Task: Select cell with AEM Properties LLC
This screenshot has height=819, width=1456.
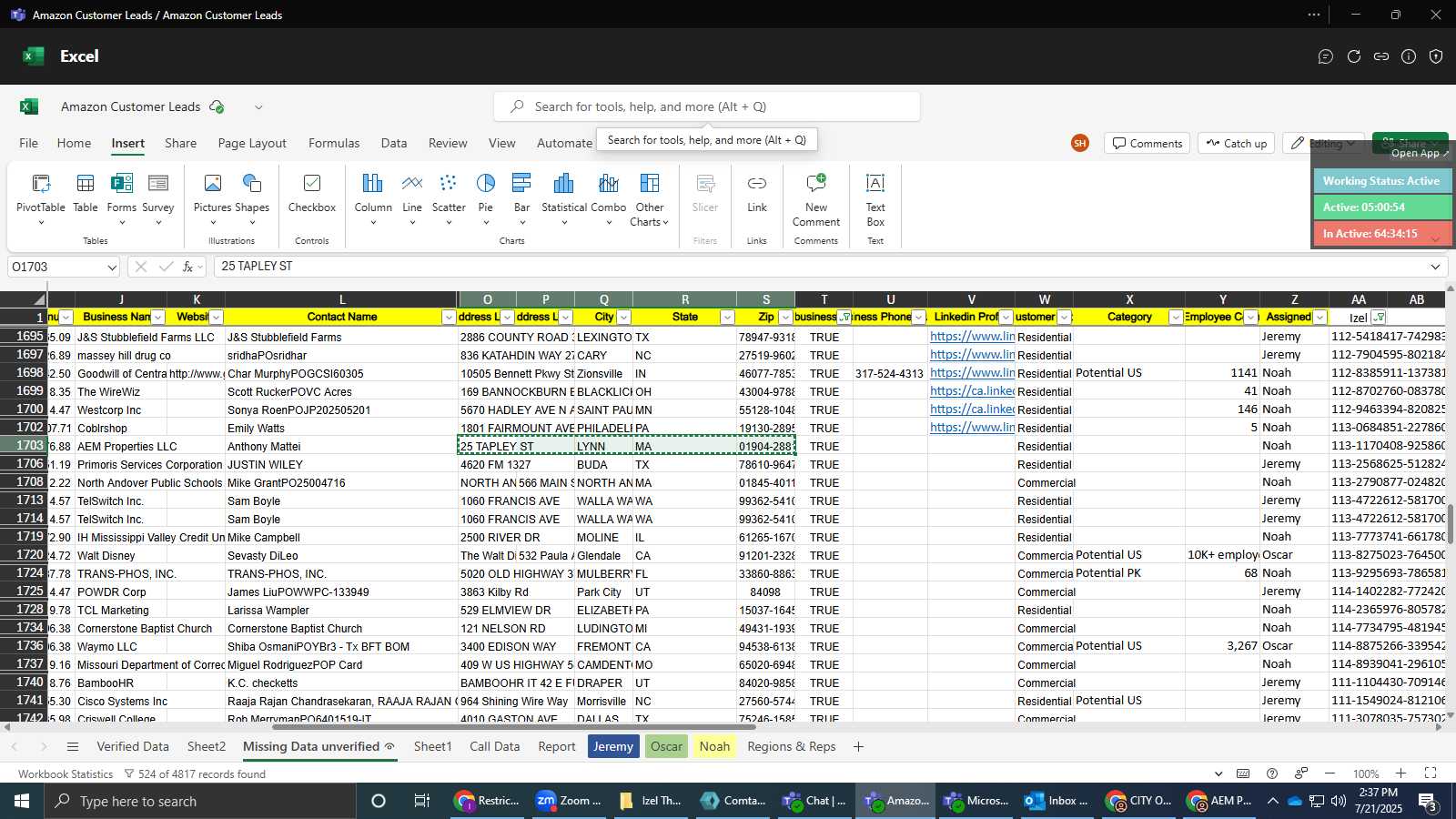Action: tap(120, 447)
